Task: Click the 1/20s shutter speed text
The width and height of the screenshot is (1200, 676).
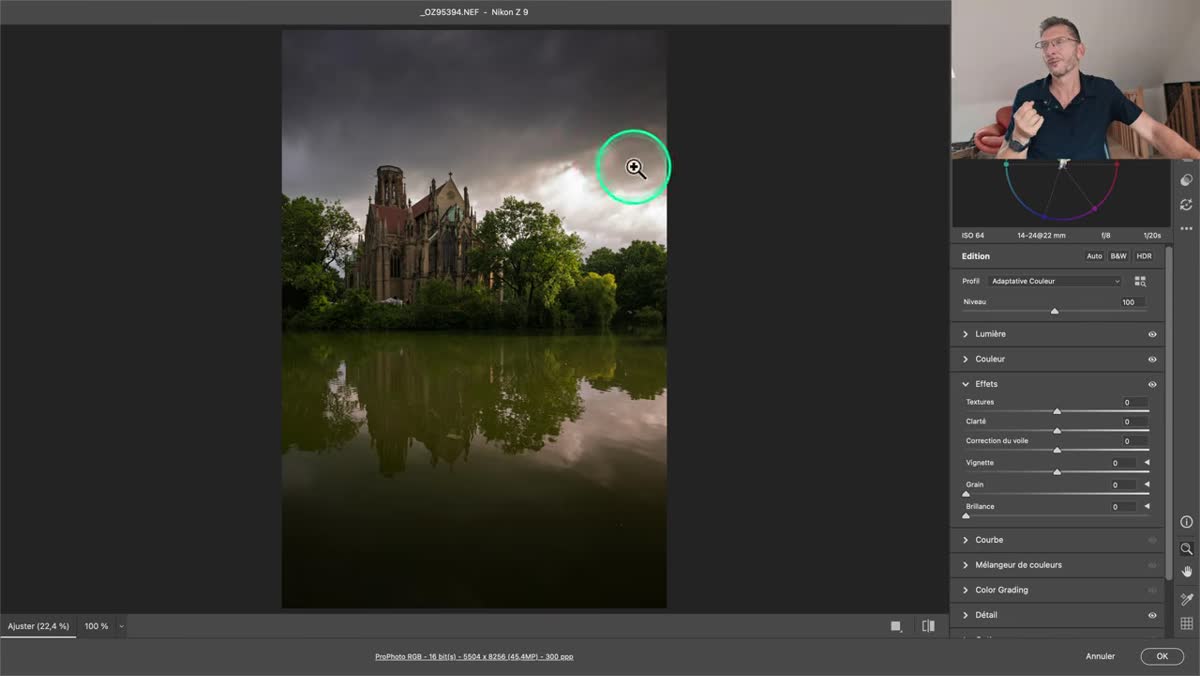Action: point(1152,236)
